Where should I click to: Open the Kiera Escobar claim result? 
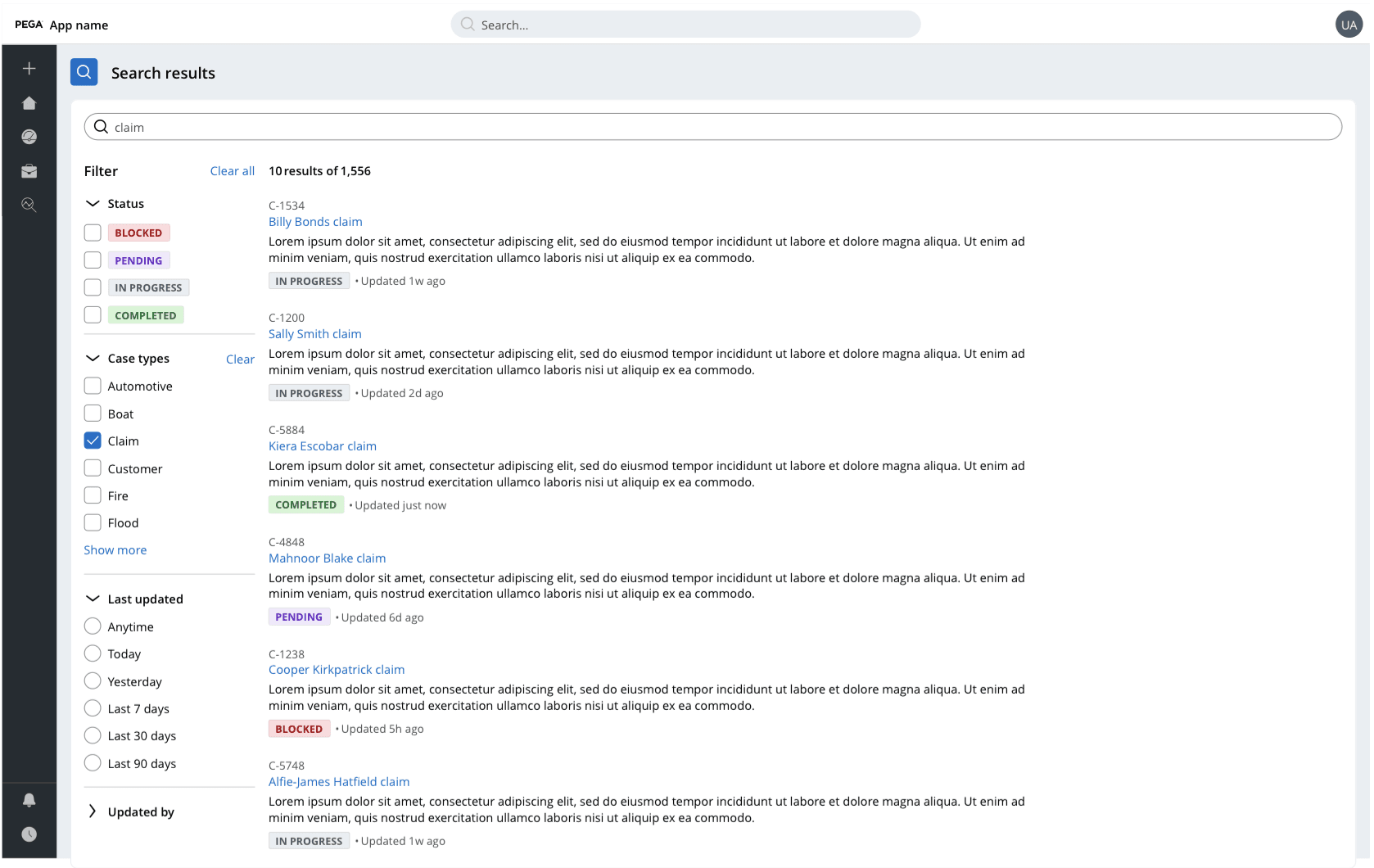click(323, 446)
